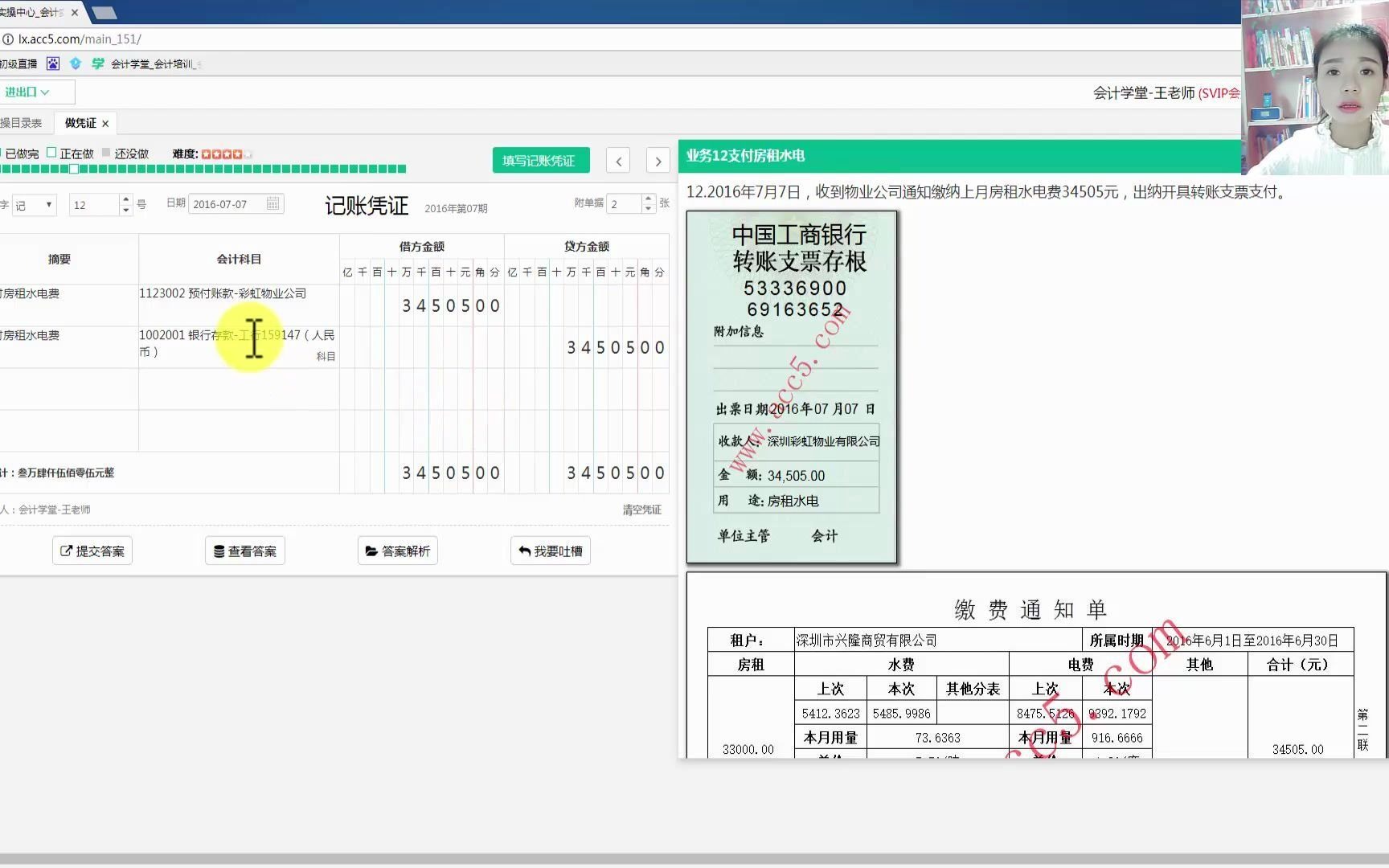Decrease voucher number with down arrow

coord(125,210)
